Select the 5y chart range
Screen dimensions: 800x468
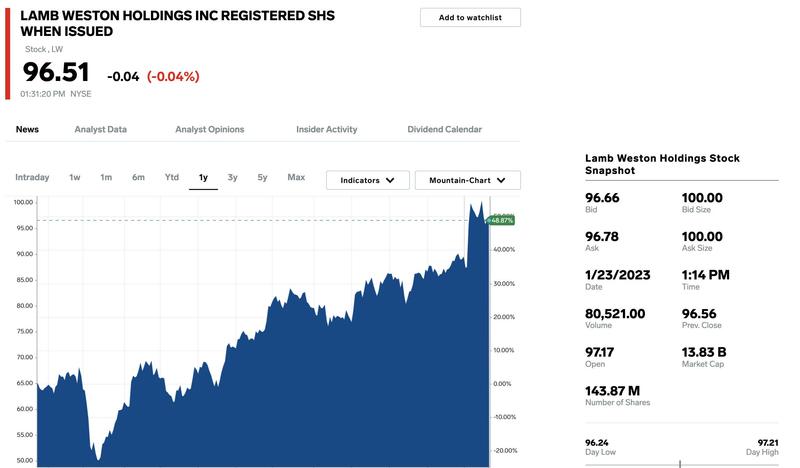click(x=262, y=177)
